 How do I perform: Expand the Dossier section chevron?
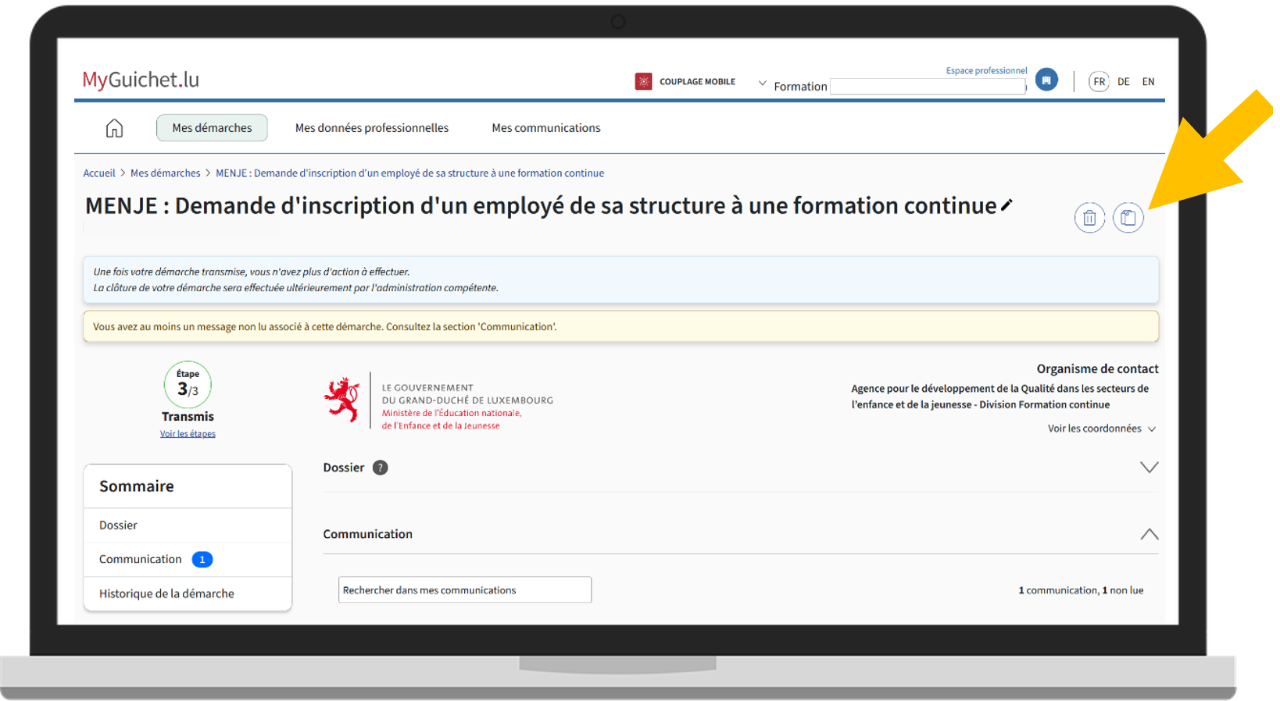pos(1149,468)
